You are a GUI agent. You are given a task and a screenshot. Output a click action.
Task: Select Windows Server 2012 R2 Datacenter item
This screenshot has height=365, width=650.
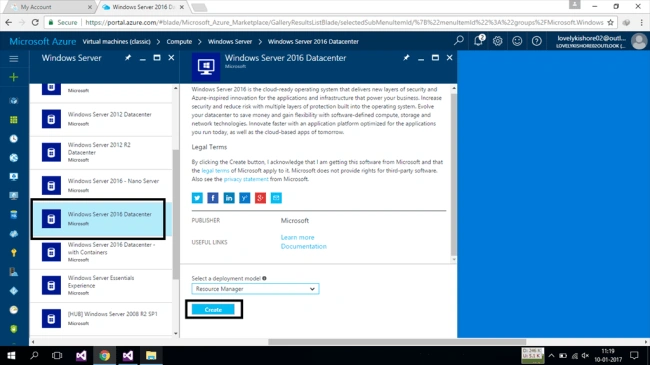tap(101, 152)
